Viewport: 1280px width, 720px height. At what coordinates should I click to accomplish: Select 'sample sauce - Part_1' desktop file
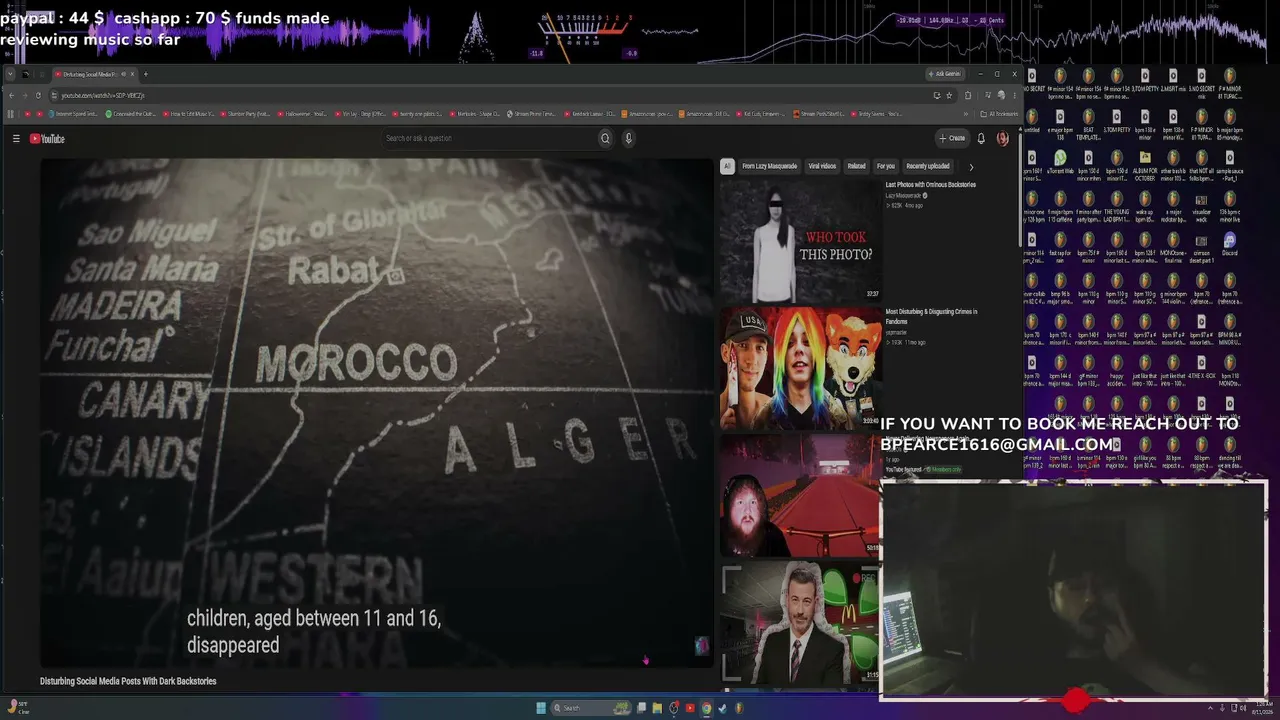point(1229,163)
